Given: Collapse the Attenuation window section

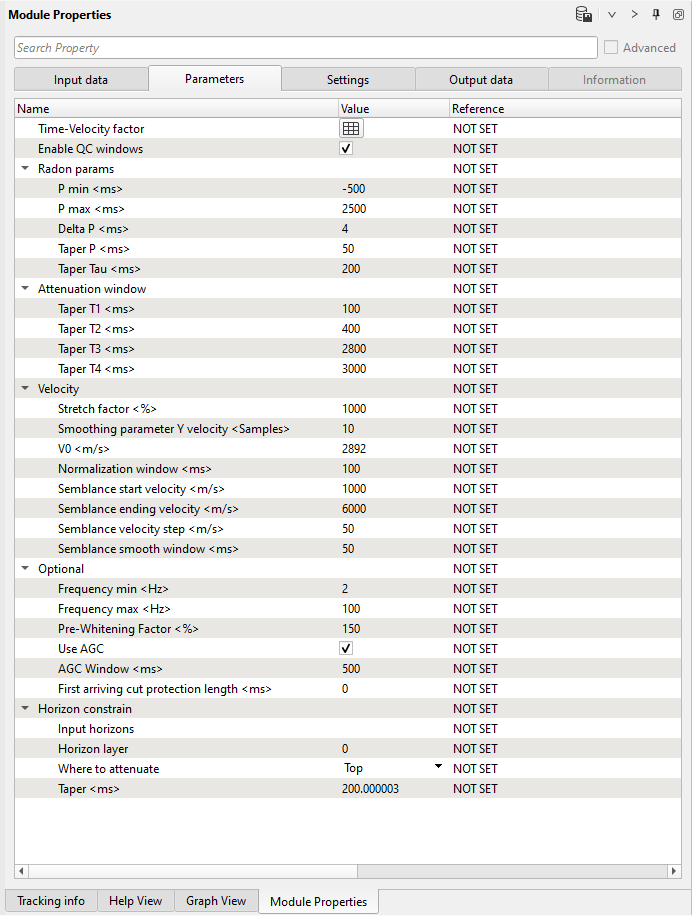Looking at the screenshot, I should click(x=25, y=289).
